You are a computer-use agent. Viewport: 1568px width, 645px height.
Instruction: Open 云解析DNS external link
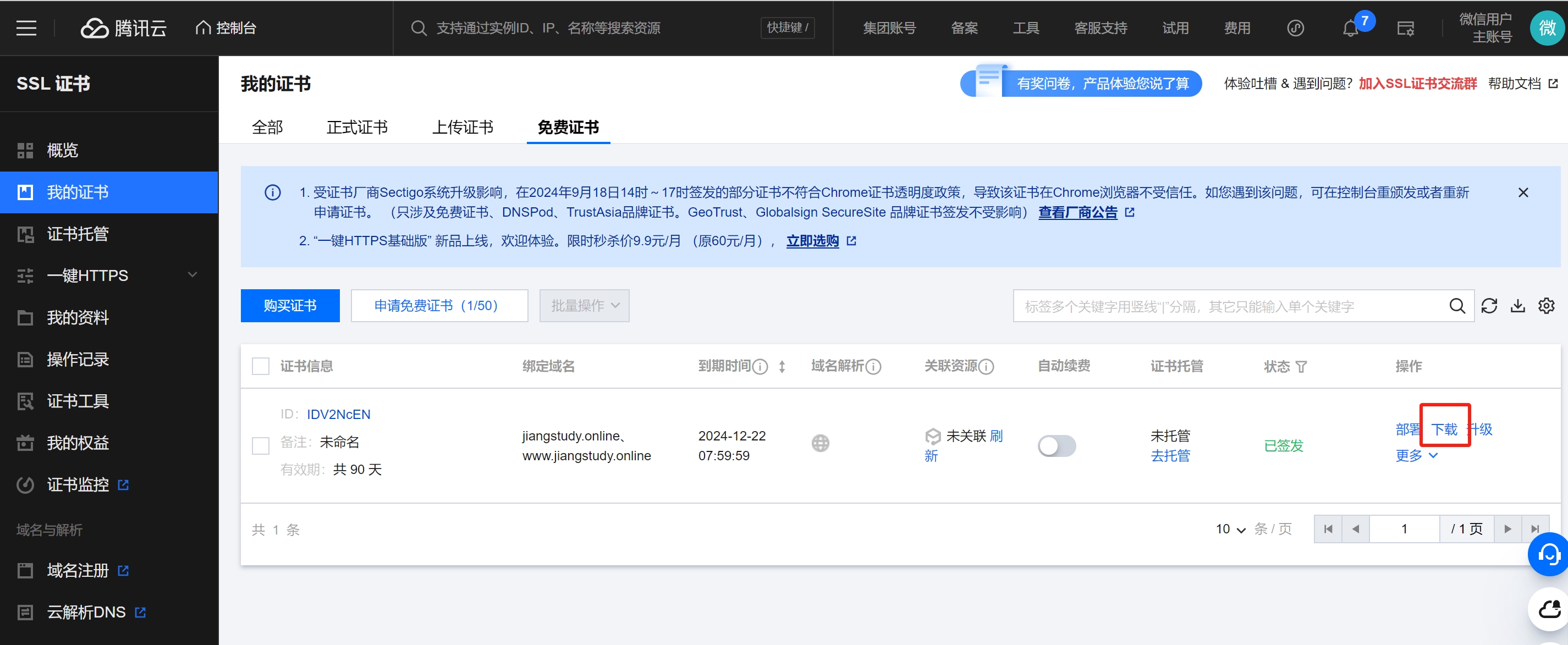109,612
